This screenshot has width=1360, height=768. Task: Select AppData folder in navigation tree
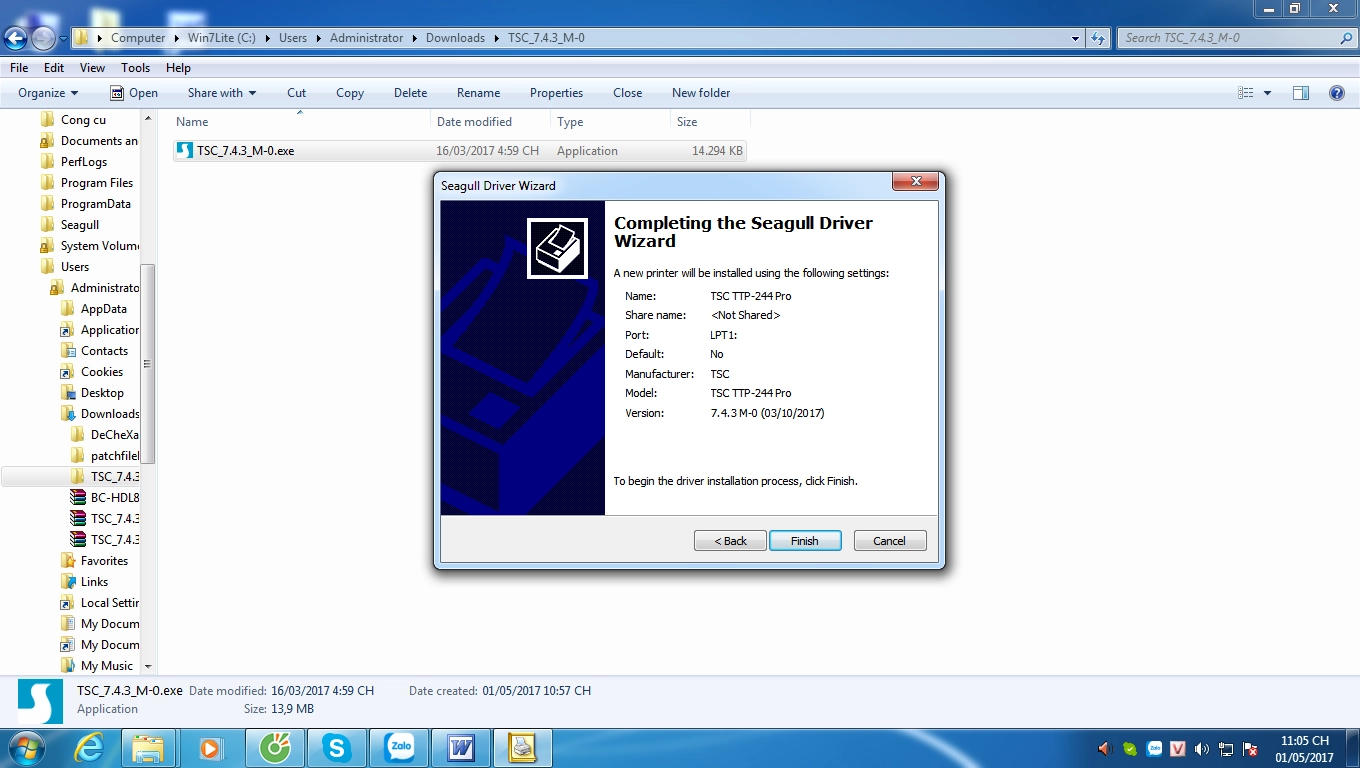point(103,309)
